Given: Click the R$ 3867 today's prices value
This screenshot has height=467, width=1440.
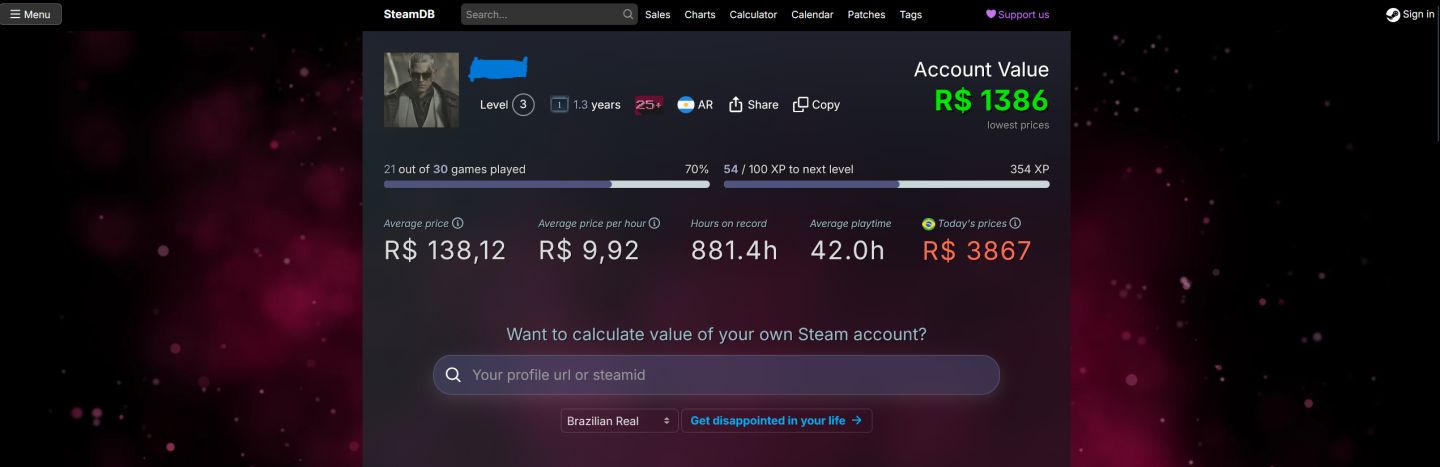Looking at the screenshot, I should coord(976,250).
